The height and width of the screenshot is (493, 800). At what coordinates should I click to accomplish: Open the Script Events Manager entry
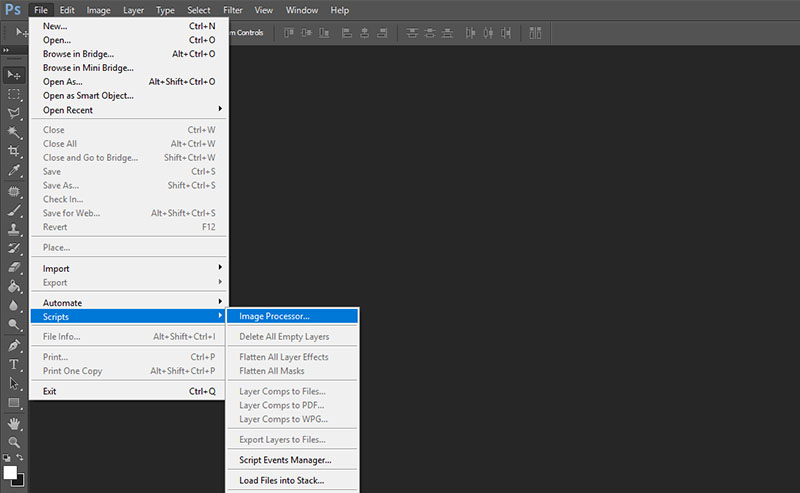pyautogui.click(x=285, y=460)
